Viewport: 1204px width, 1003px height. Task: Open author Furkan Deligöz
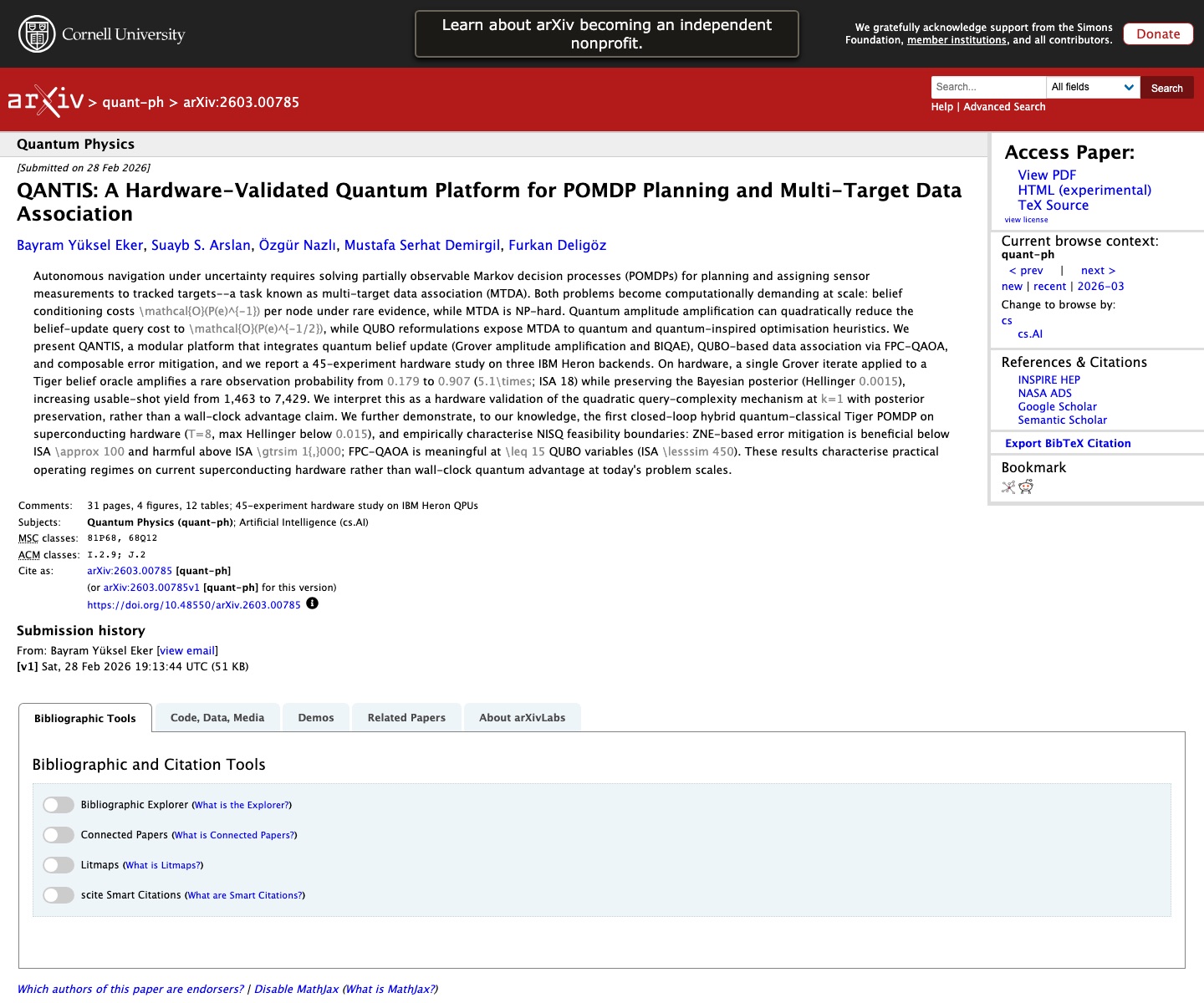tap(558, 245)
